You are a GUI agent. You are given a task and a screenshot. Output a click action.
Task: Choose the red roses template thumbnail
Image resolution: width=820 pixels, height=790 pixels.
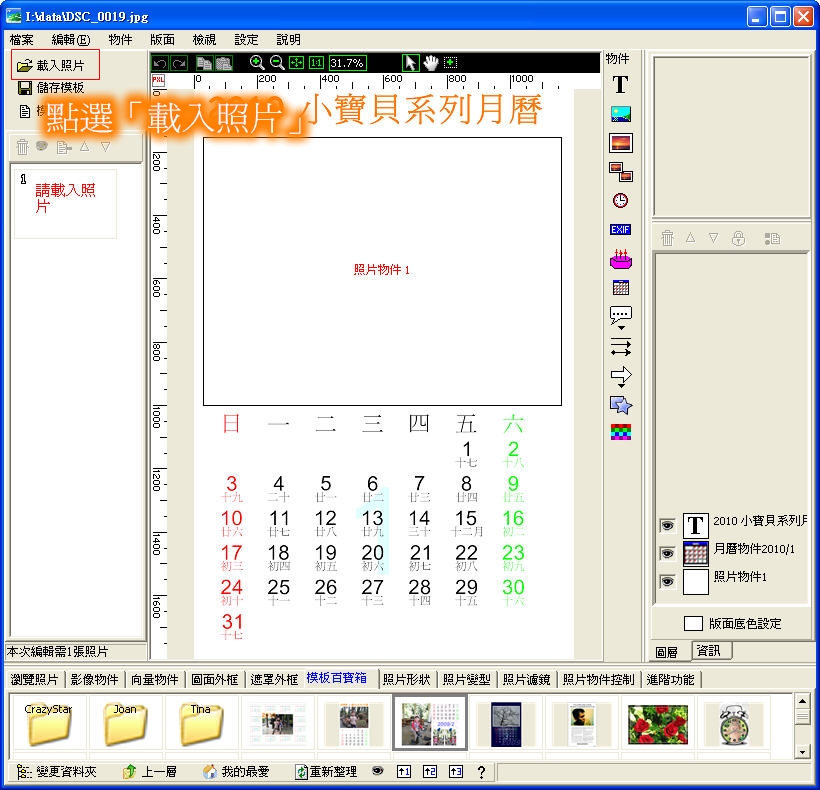coord(658,725)
